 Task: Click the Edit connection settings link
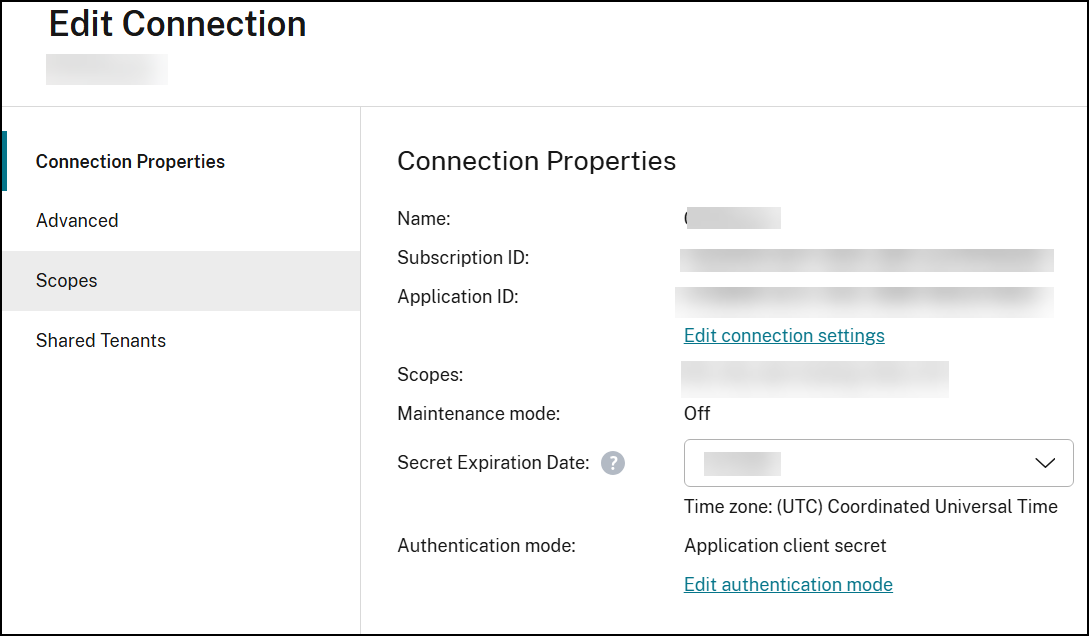click(x=784, y=336)
